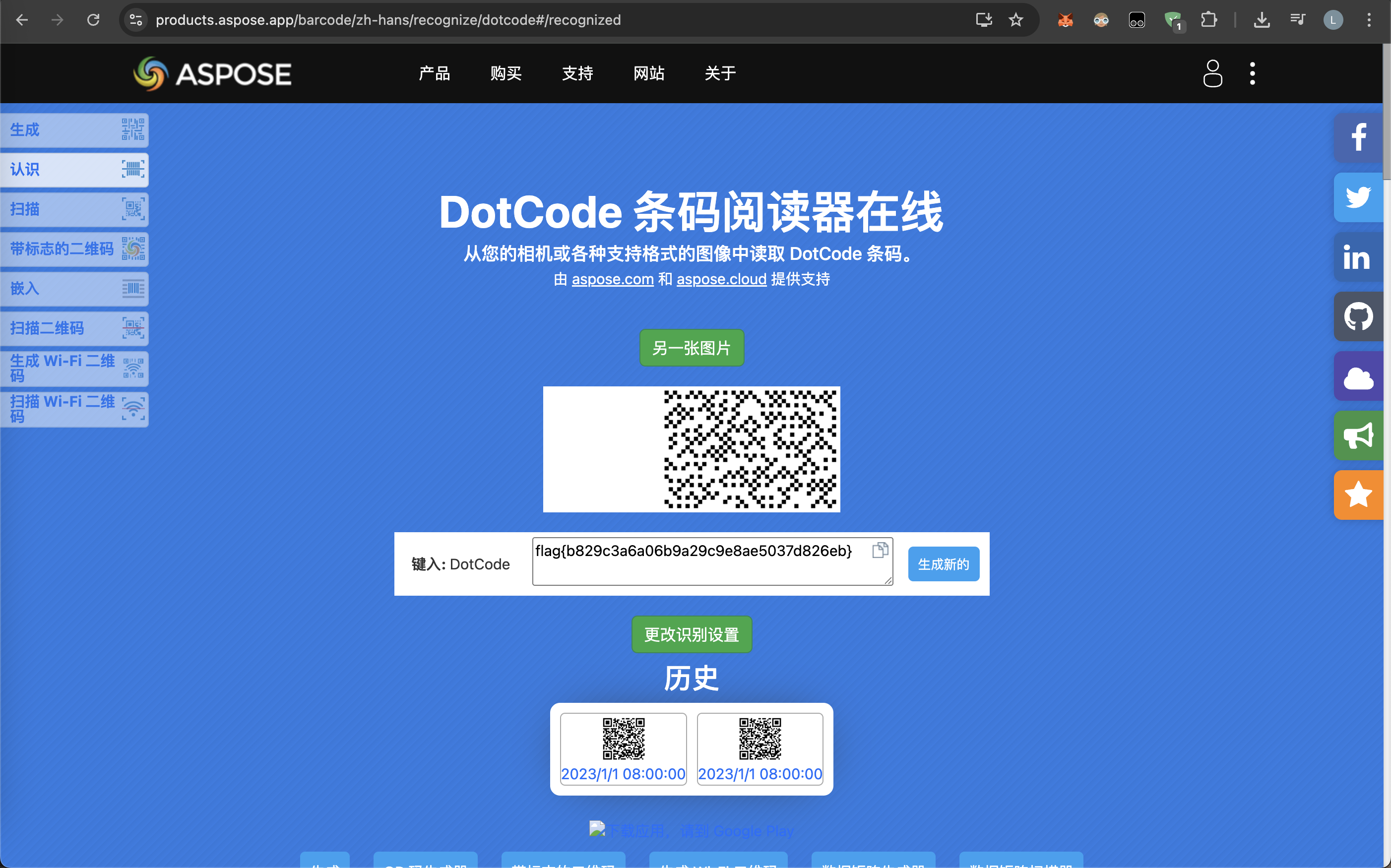This screenshot has height=868, width=1391.
Task: Click the browser address bar URL
Action: click(x=388, y=20)
